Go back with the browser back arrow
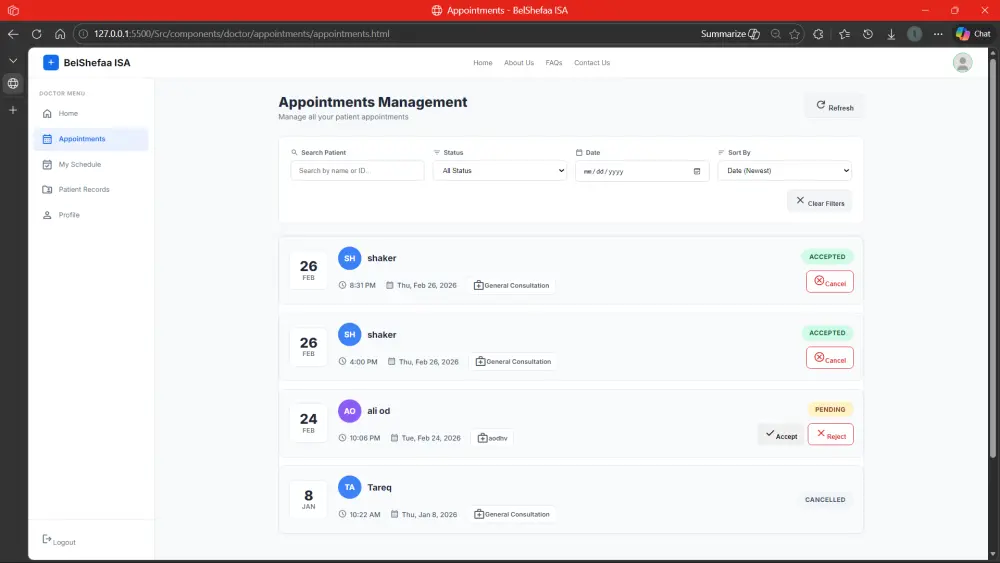This screenshot has height=563, width=1000. coord(13,34)
